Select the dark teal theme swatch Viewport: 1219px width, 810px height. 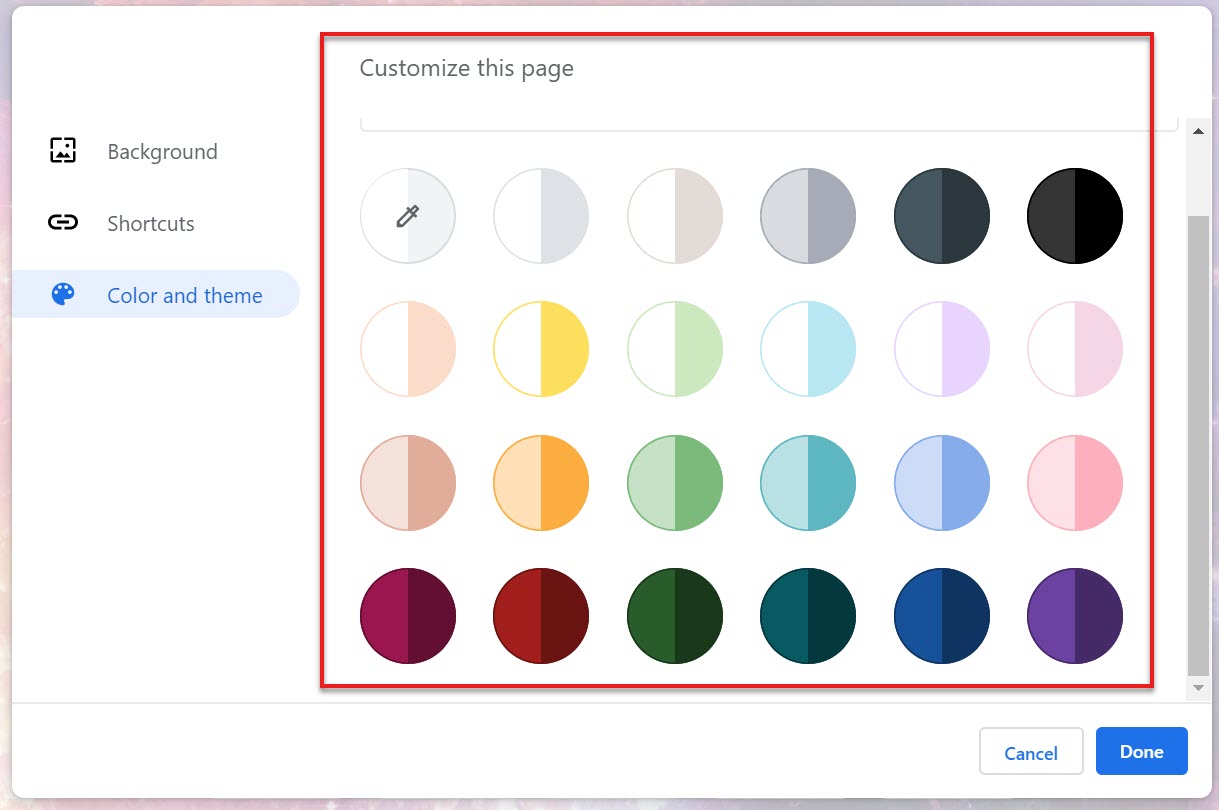click(808, 615)
